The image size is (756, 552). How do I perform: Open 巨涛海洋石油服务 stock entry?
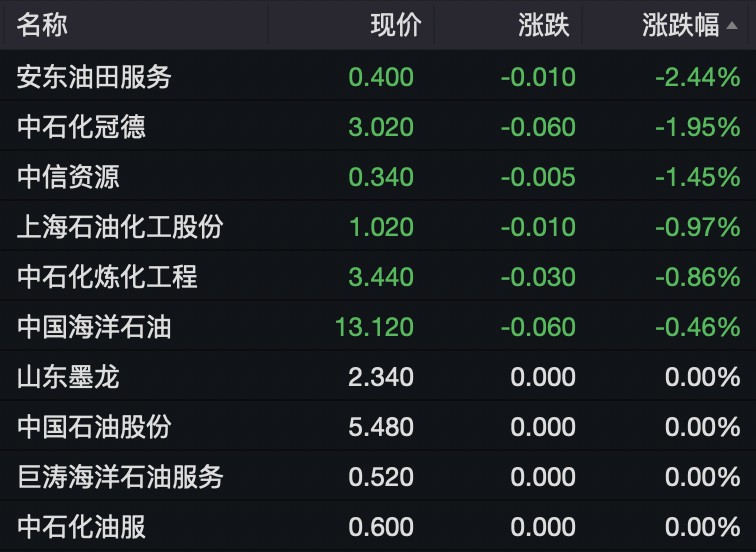point(120,477)
